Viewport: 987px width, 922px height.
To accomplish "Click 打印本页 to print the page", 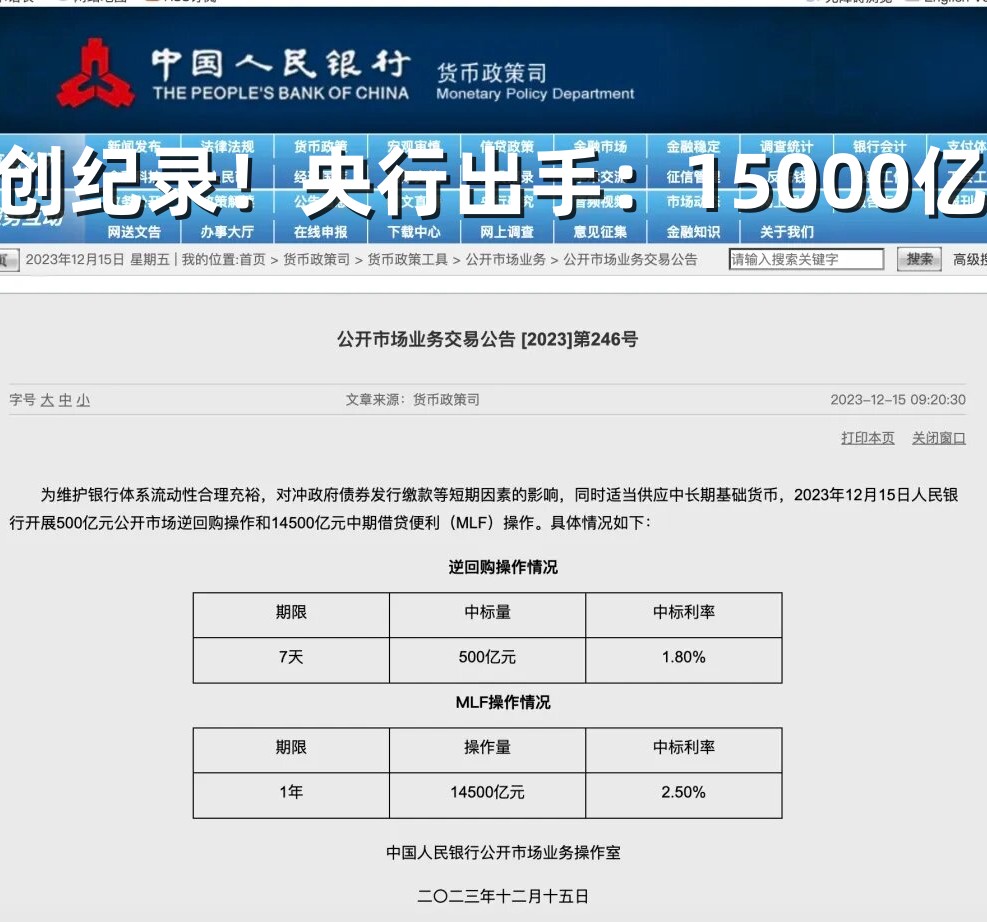I will (866, 438).
